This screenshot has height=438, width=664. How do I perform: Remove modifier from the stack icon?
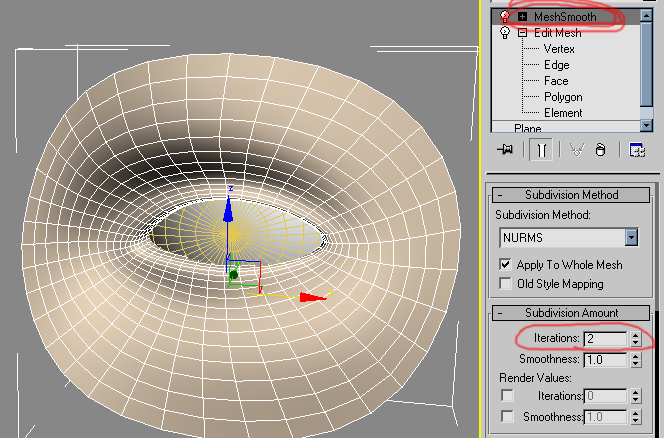[x=600, y=150]
